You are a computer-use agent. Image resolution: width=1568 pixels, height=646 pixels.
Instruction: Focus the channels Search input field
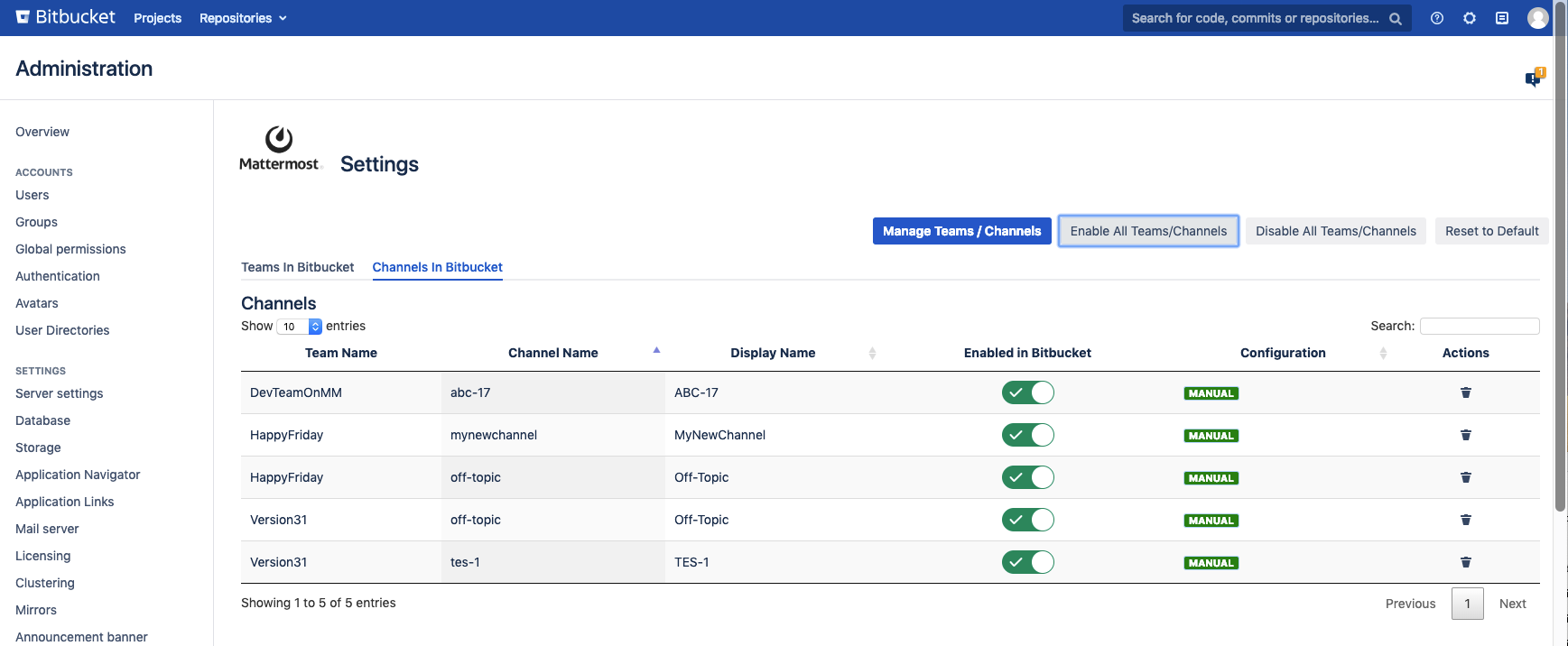[x=1479, y=326]
